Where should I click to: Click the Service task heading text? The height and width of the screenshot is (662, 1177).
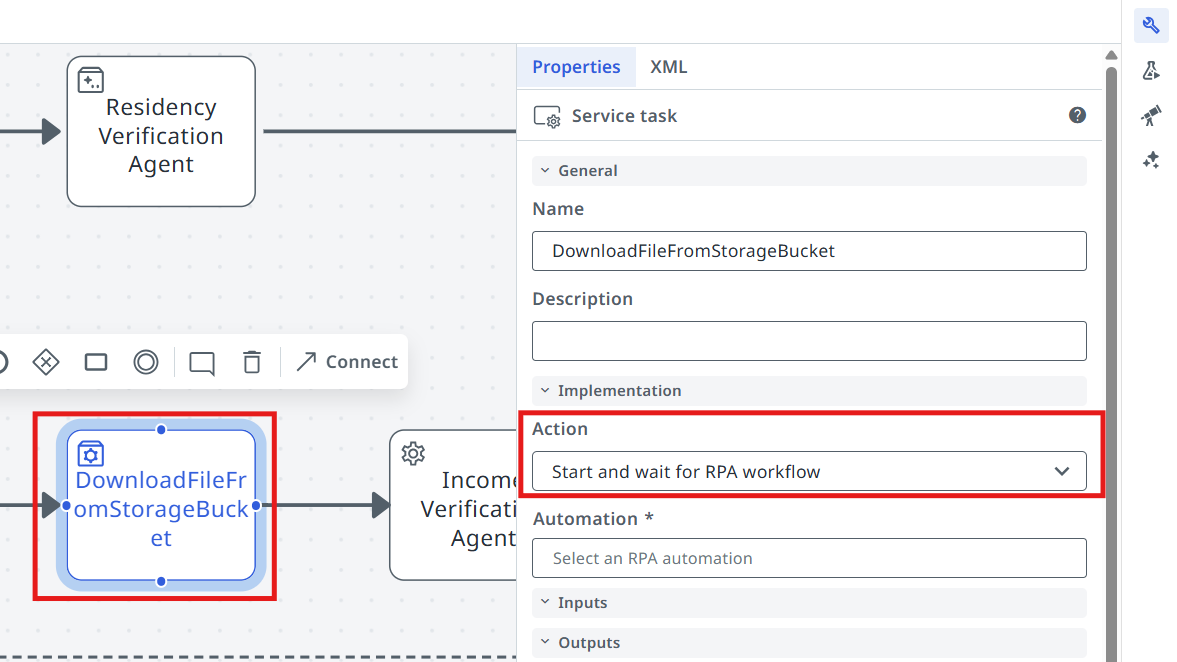tap(624, 116)
